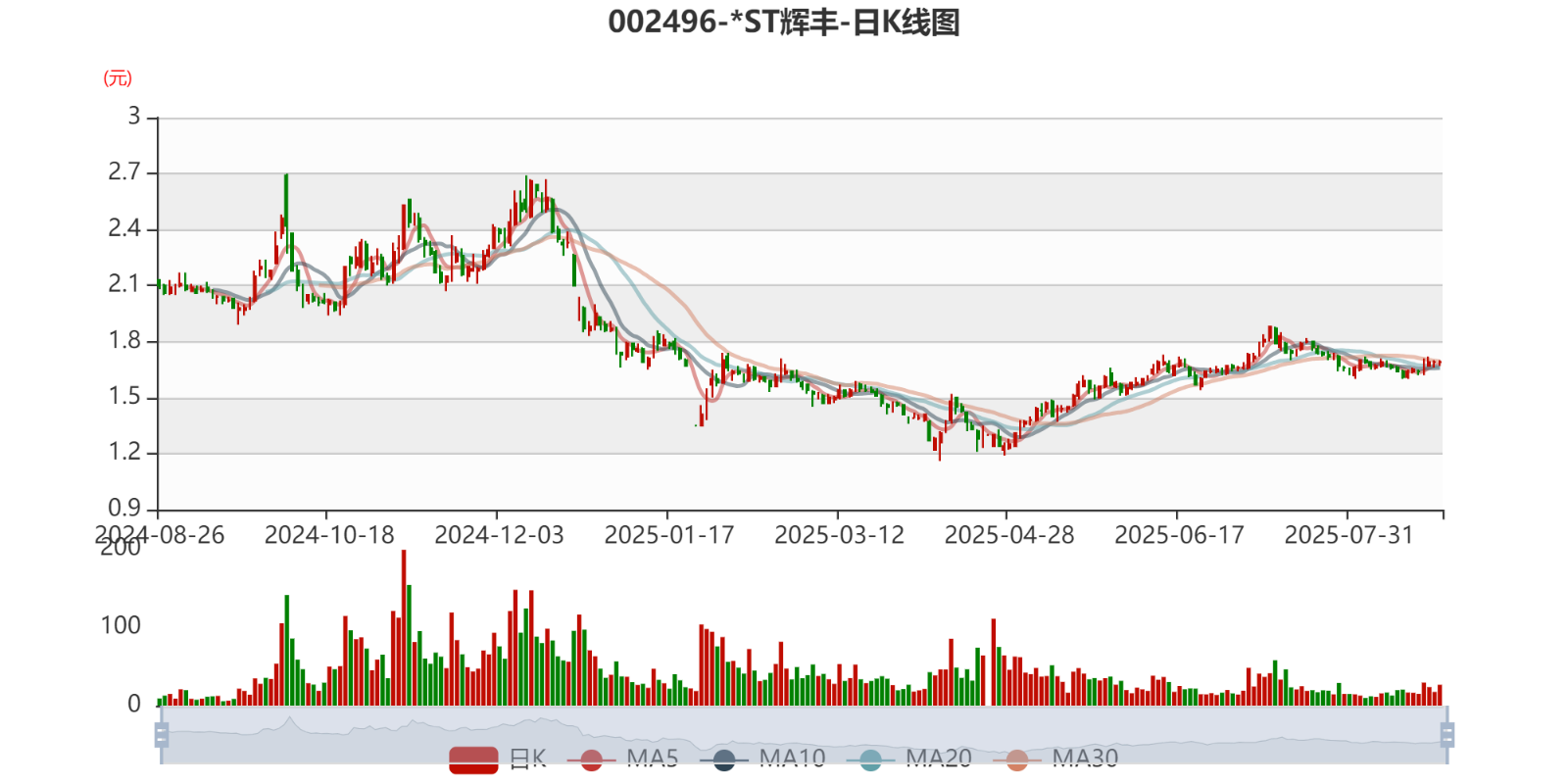This screenshot has height=784, width=1568.
Task: Click the (元) unit label
Action: coord(118,78)
